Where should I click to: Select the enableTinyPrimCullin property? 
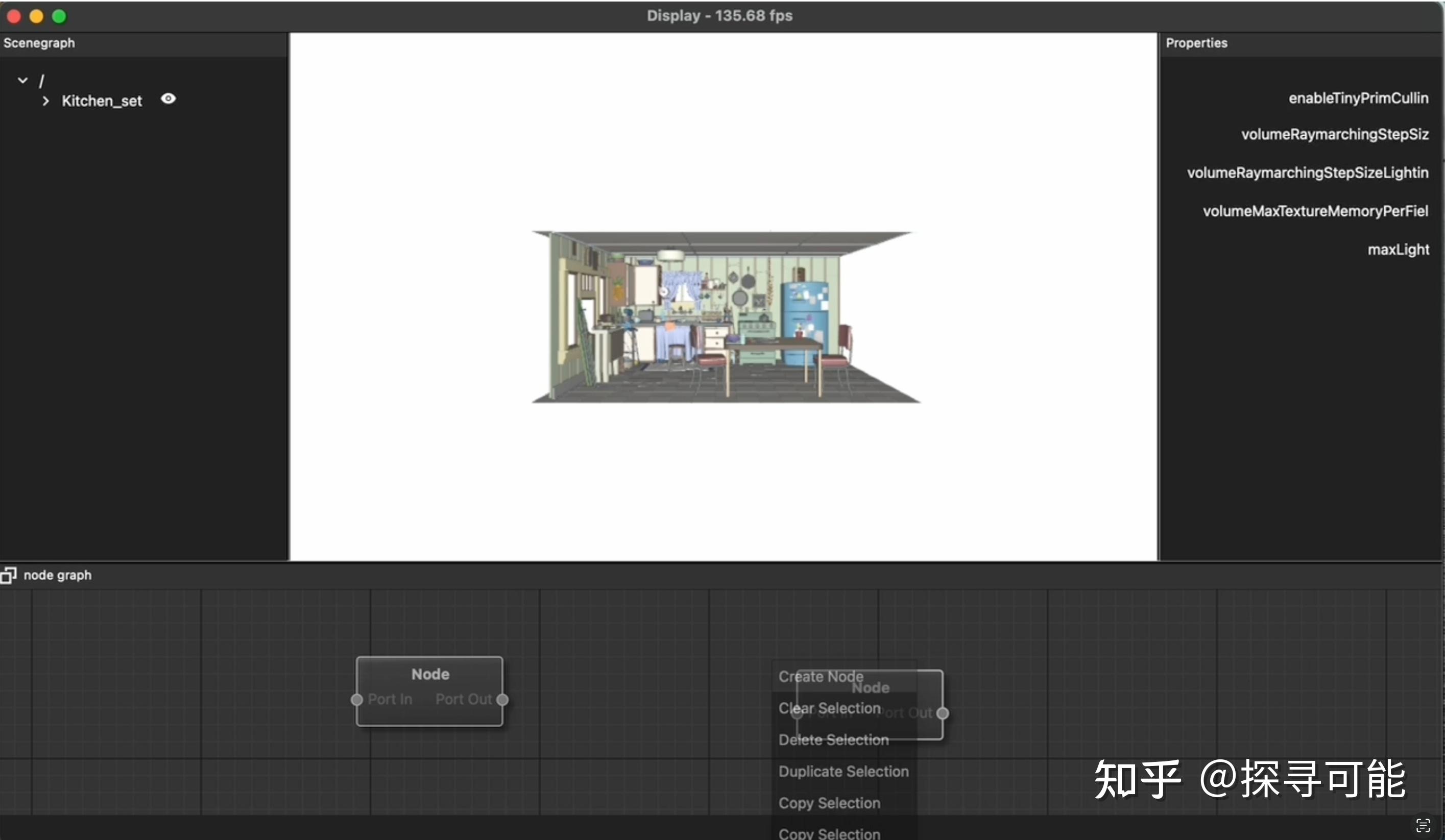(x=1358, y=98)
